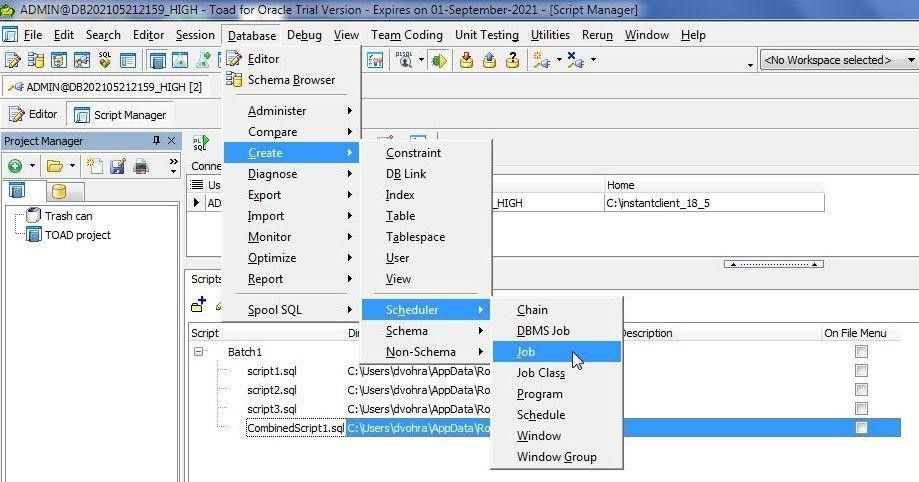Choose DBMS Job from Scheduler submenu
The image size is (919, 482).
[x=556, y=331]
